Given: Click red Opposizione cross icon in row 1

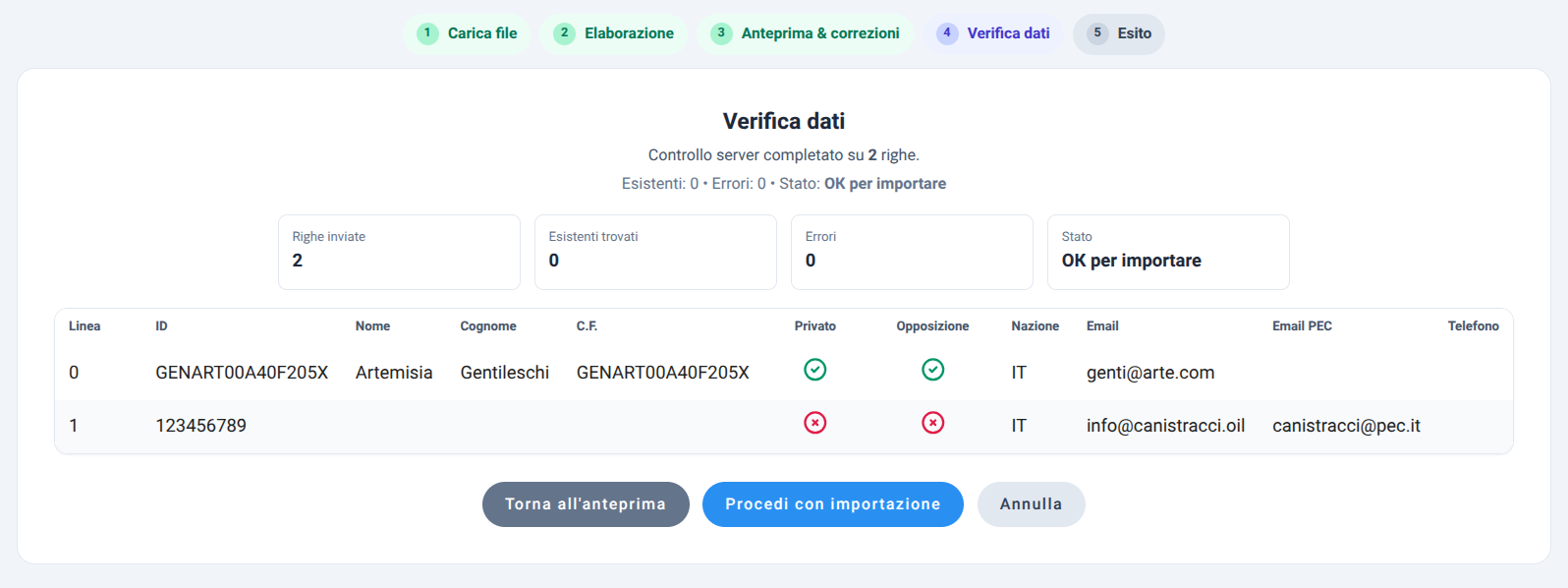Looking at the screenshot, I should [x=932, y=423].
